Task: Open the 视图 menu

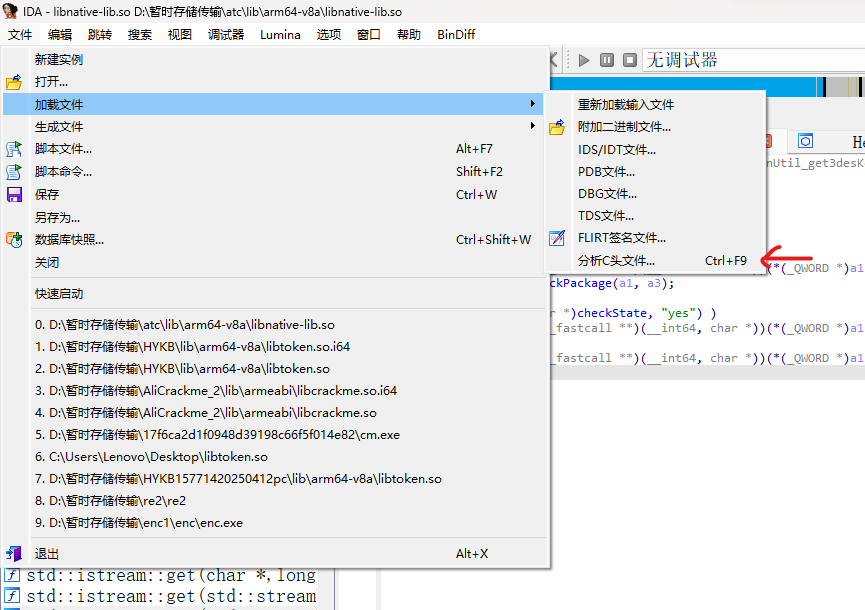Action: 180,35
